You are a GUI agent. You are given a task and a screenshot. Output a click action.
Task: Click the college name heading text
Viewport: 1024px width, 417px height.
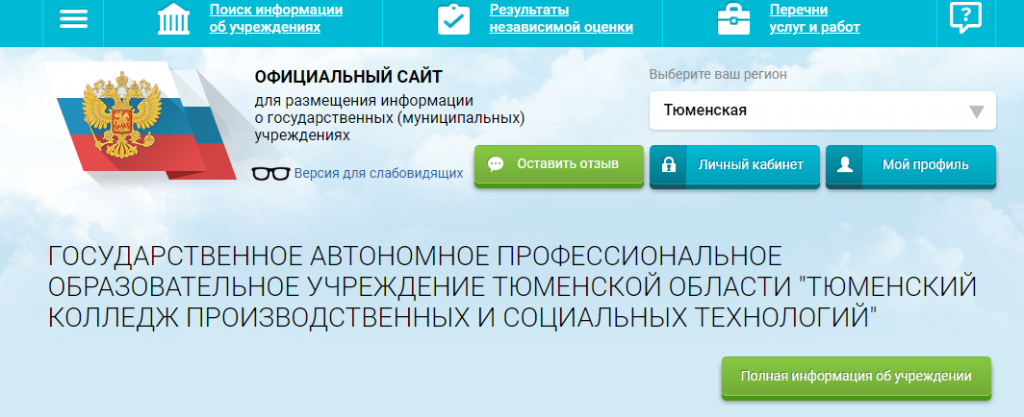pos(512,286)
